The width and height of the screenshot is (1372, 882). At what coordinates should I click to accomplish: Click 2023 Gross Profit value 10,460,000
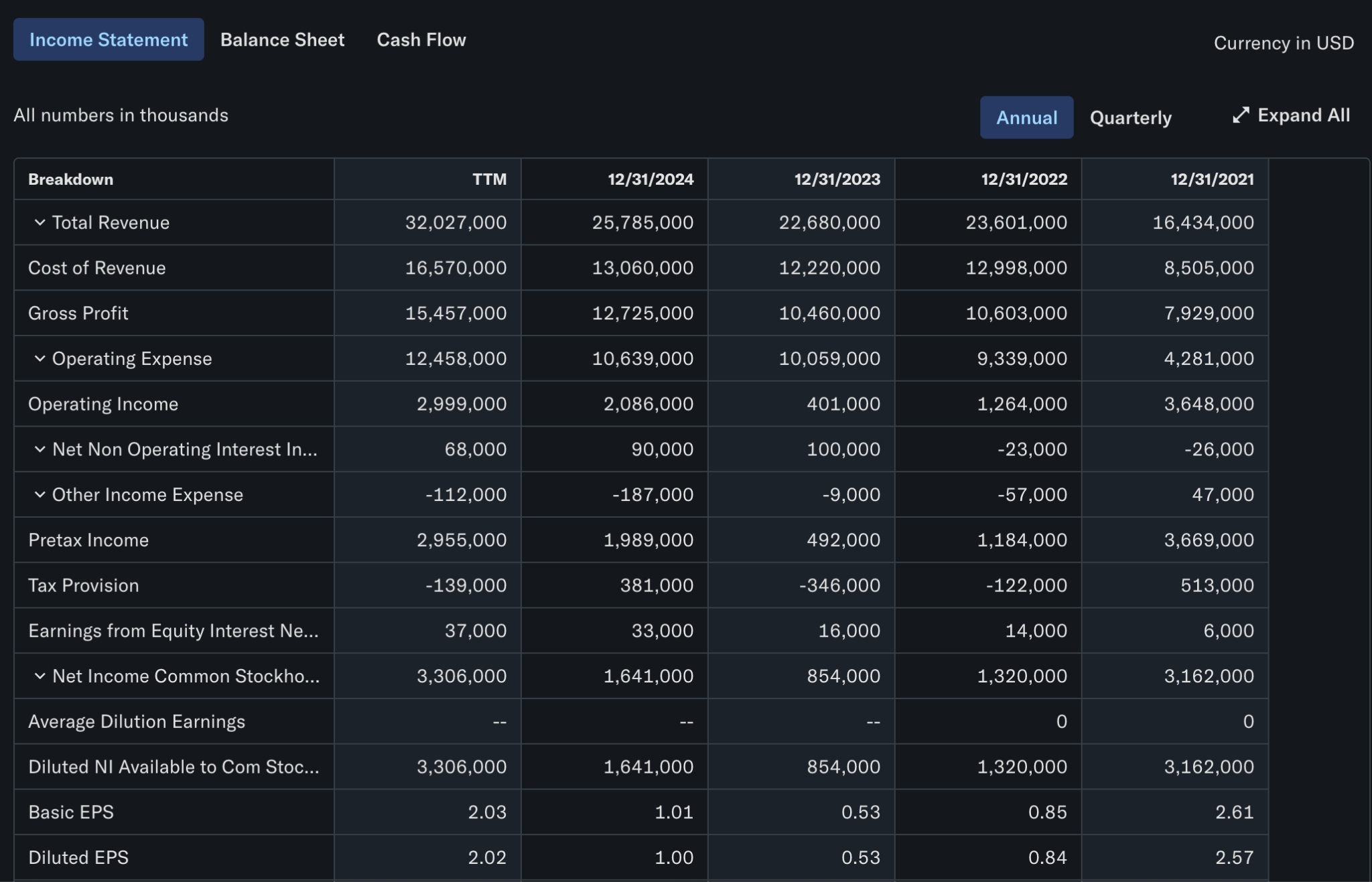(829, 313)
